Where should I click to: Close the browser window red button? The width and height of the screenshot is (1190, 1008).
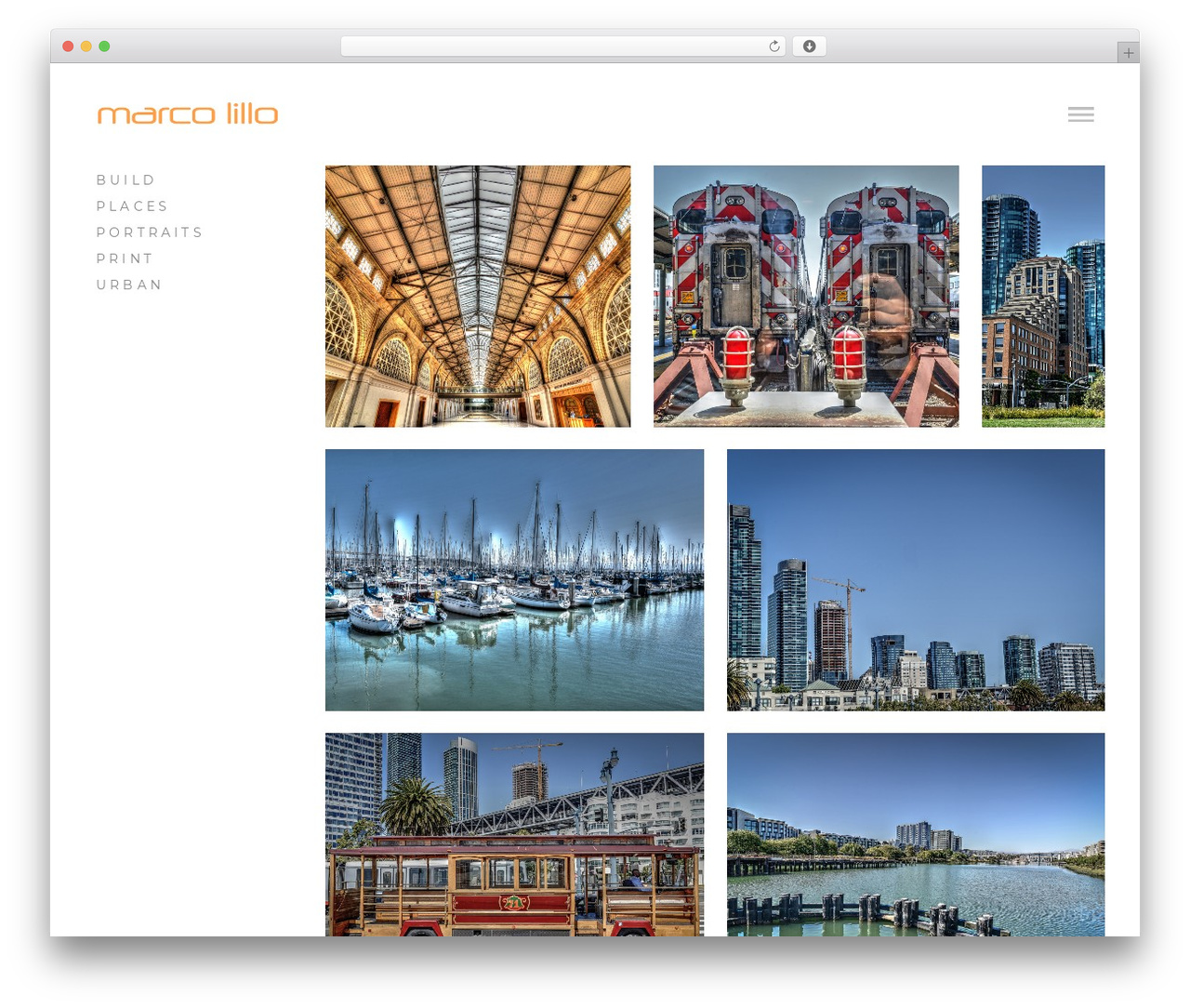pyautogui.click(x=68, y=46)
